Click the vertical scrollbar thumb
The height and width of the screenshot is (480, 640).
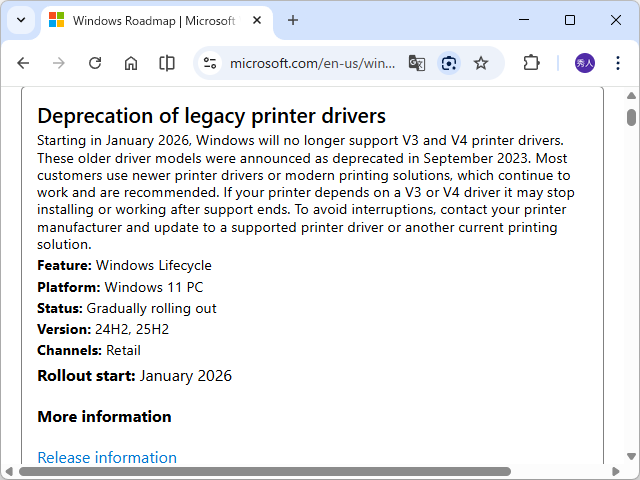[631, 118]
